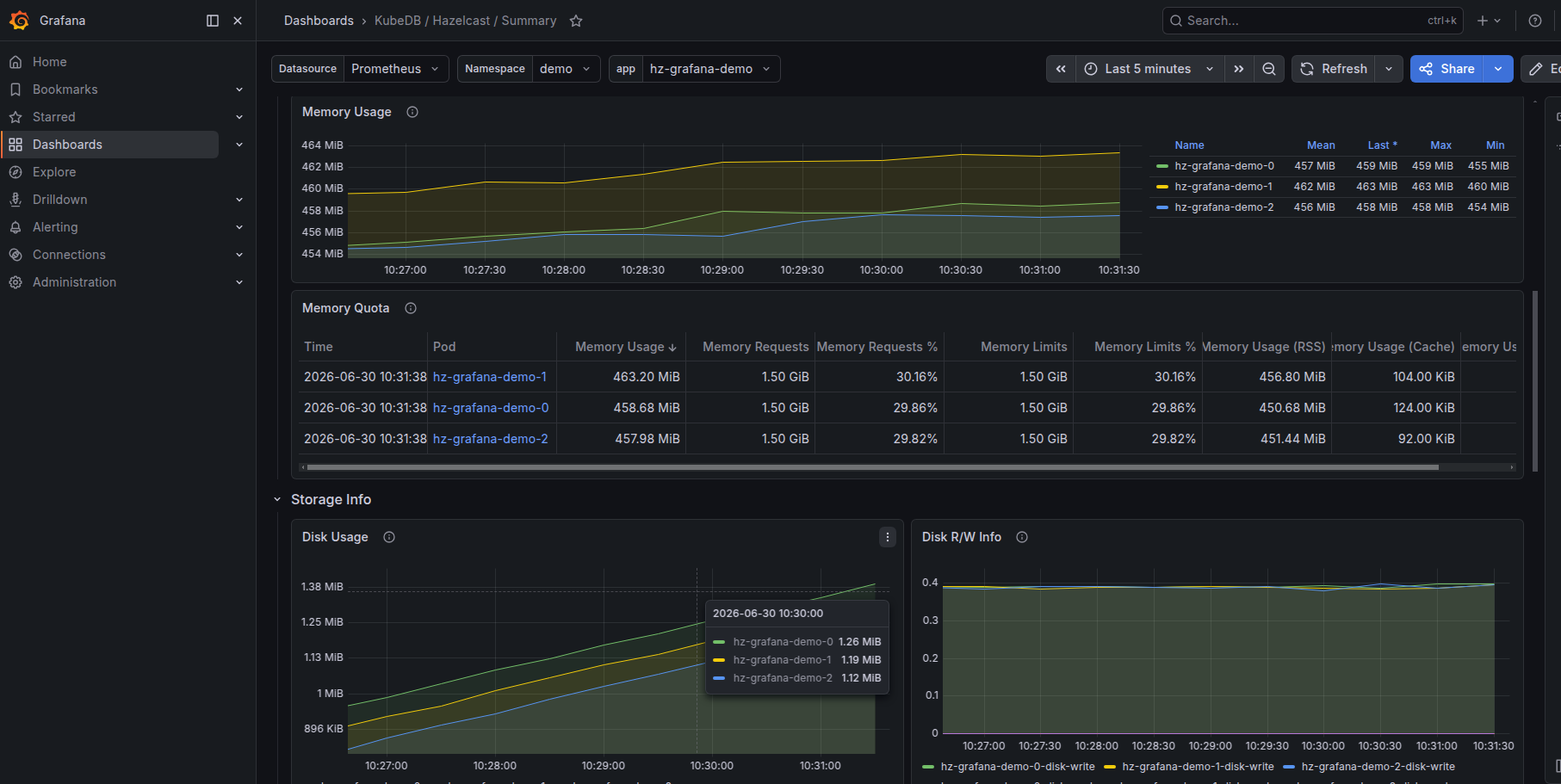Open hz-grafana-demo-1 pod link
Screen dimensions: 1561x784
pos(490,377)
